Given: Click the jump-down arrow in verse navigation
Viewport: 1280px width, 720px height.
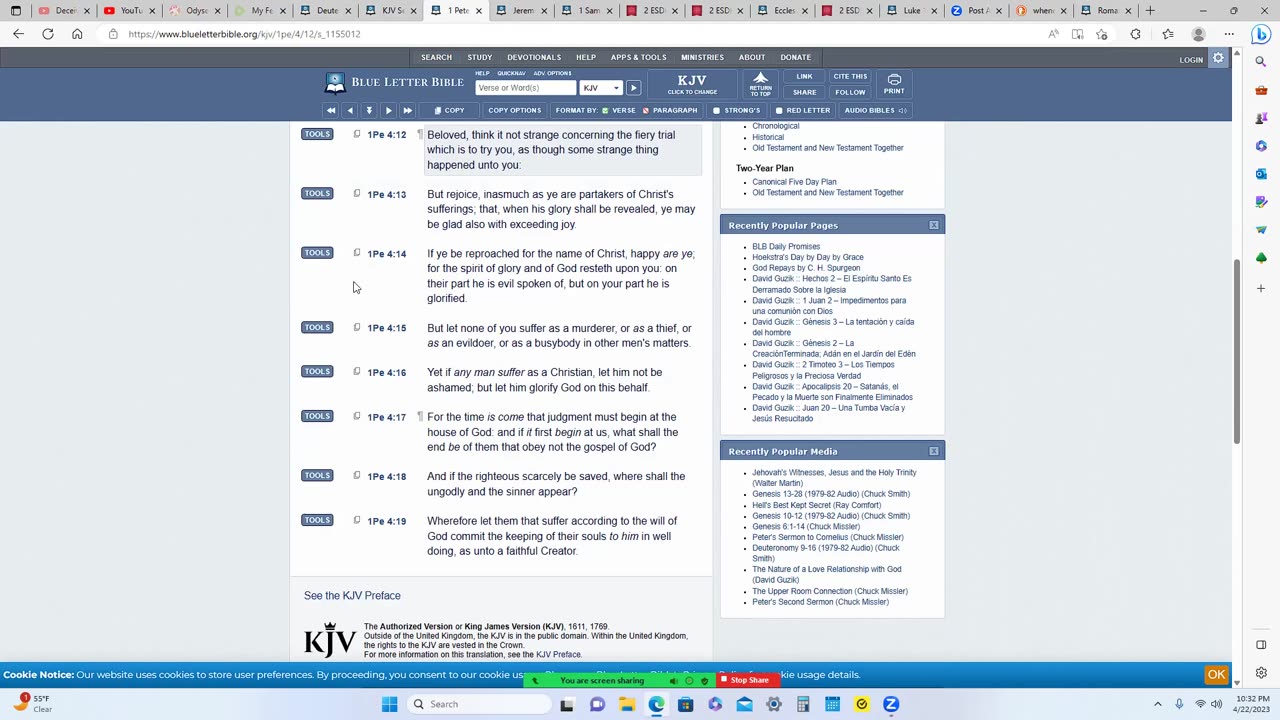Looking at the screenshot, I should (x=369, y=110).
